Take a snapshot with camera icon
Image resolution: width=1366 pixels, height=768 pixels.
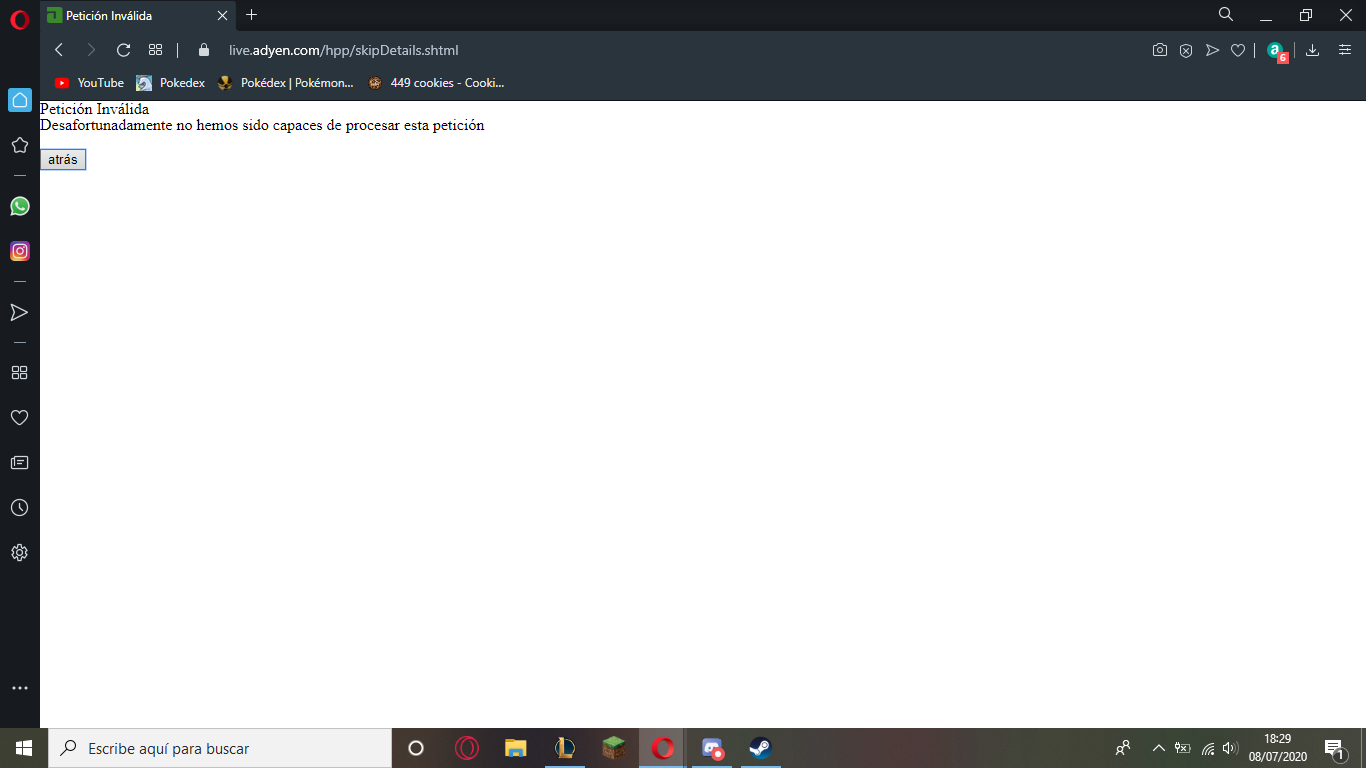(1160, 50)
